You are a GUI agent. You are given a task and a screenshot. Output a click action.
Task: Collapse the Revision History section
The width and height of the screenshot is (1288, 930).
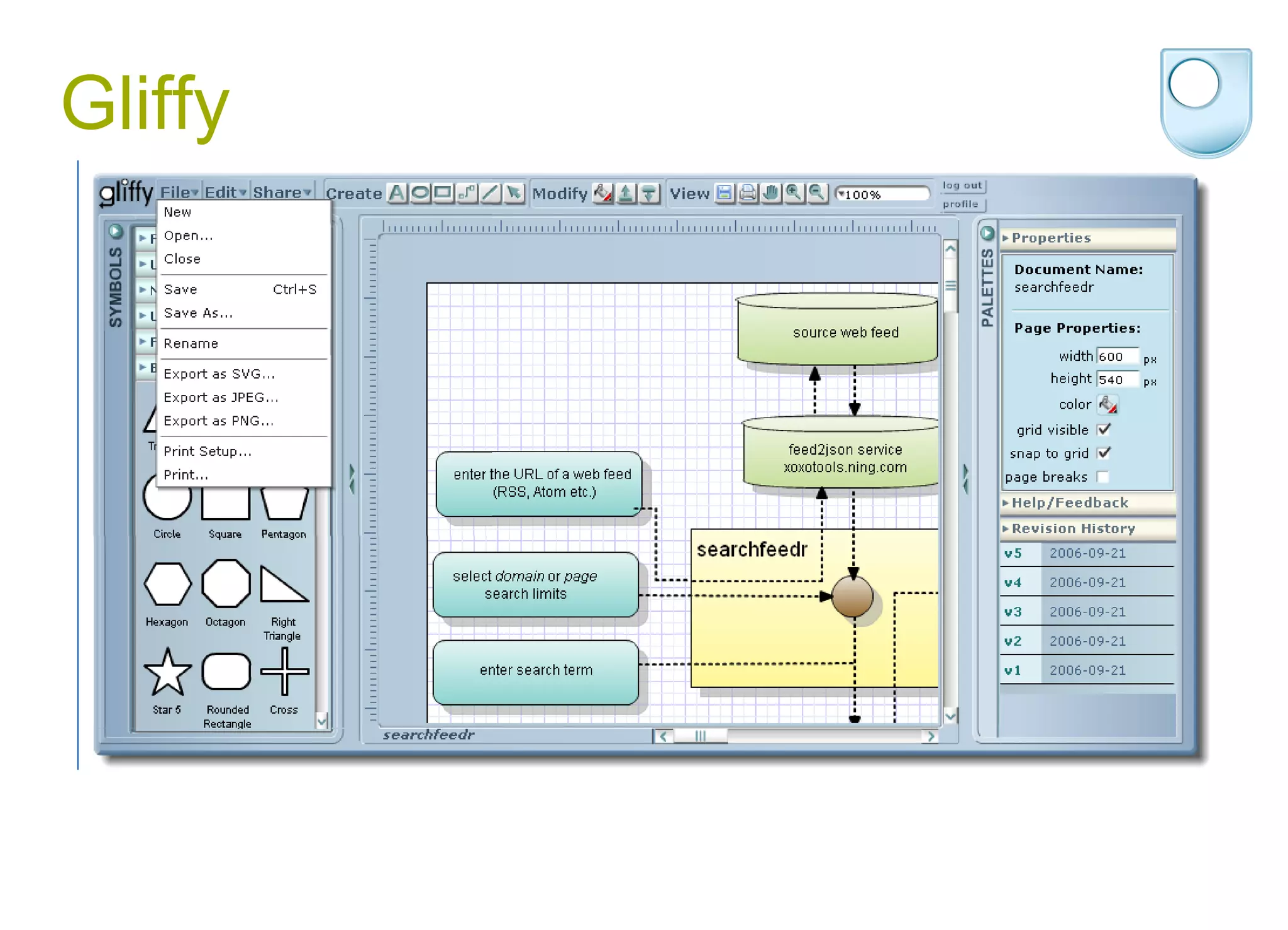coord(1072,528)
